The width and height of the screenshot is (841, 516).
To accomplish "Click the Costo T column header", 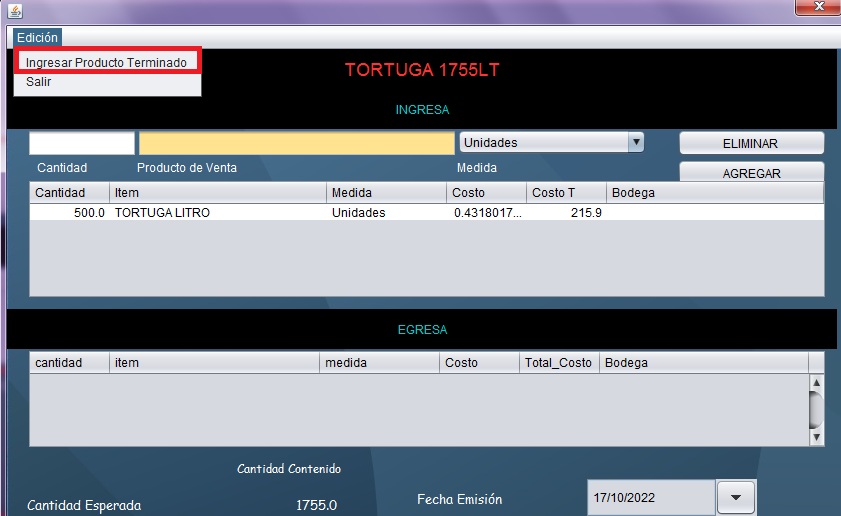I will pos(565,192).
